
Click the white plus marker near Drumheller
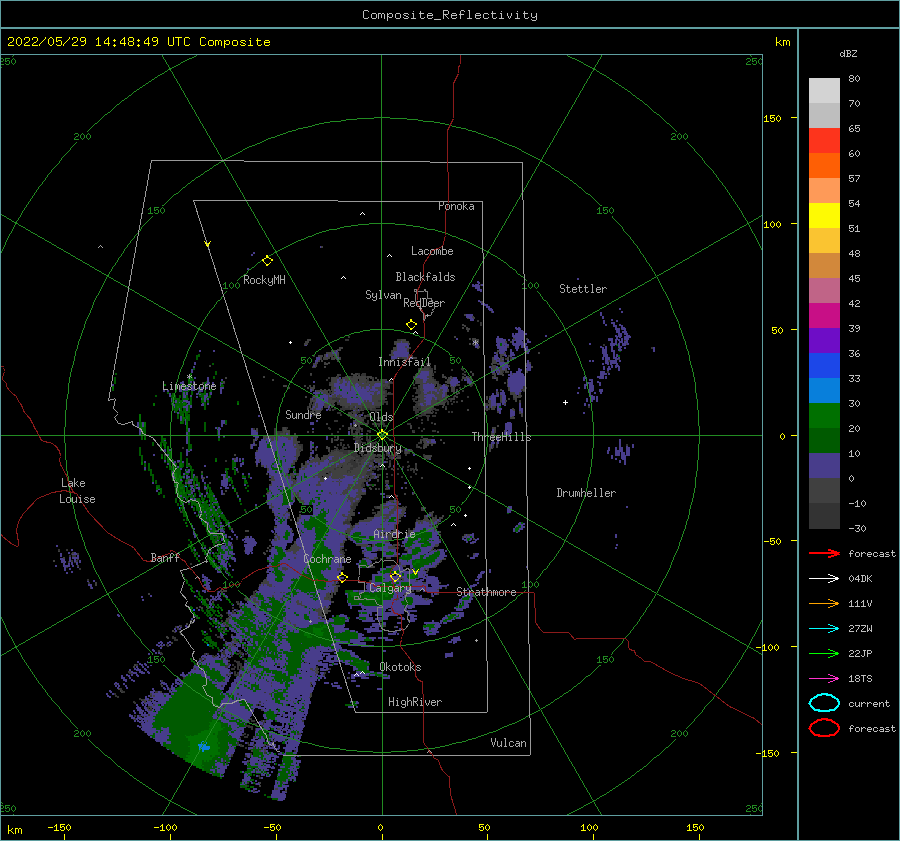(x=565, y=402)
